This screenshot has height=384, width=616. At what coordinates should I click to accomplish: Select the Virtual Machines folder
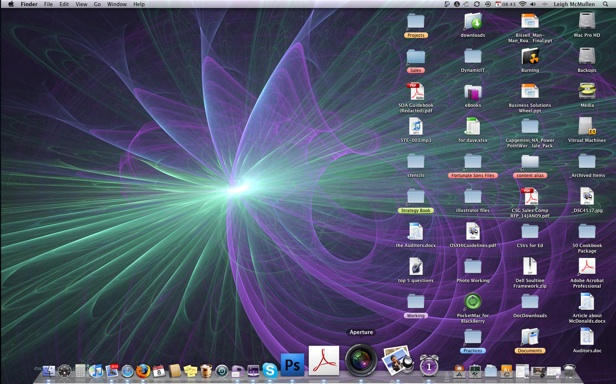coord(587,126)
